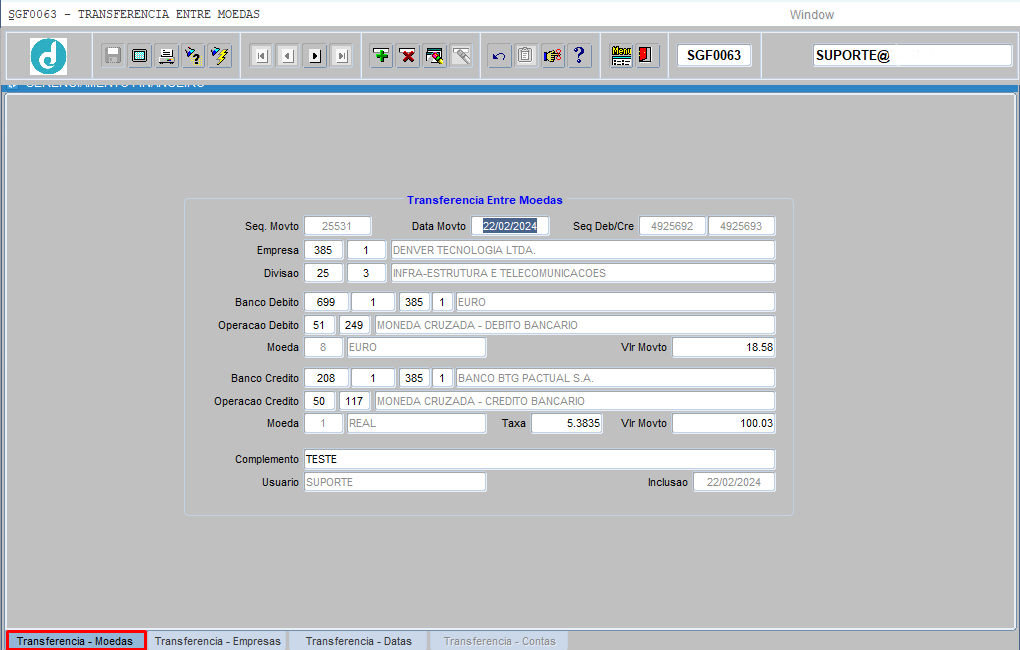Screen dimensions: 1020x650
Task: Click Seq Deb/Cre field 4925692
Action: (672, 226)
